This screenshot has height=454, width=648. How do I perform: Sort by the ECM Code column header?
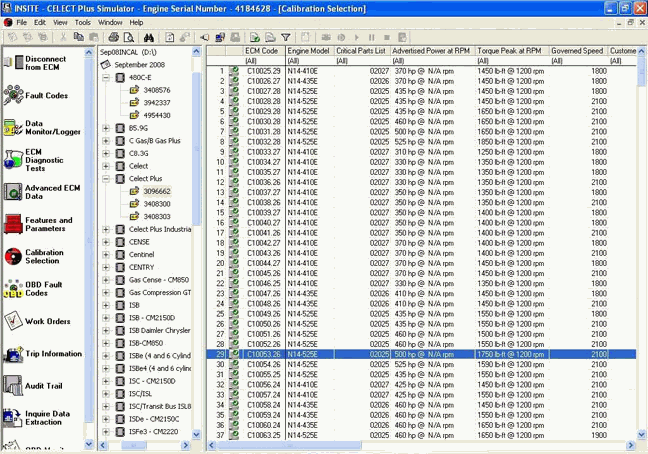pos(264,51)
